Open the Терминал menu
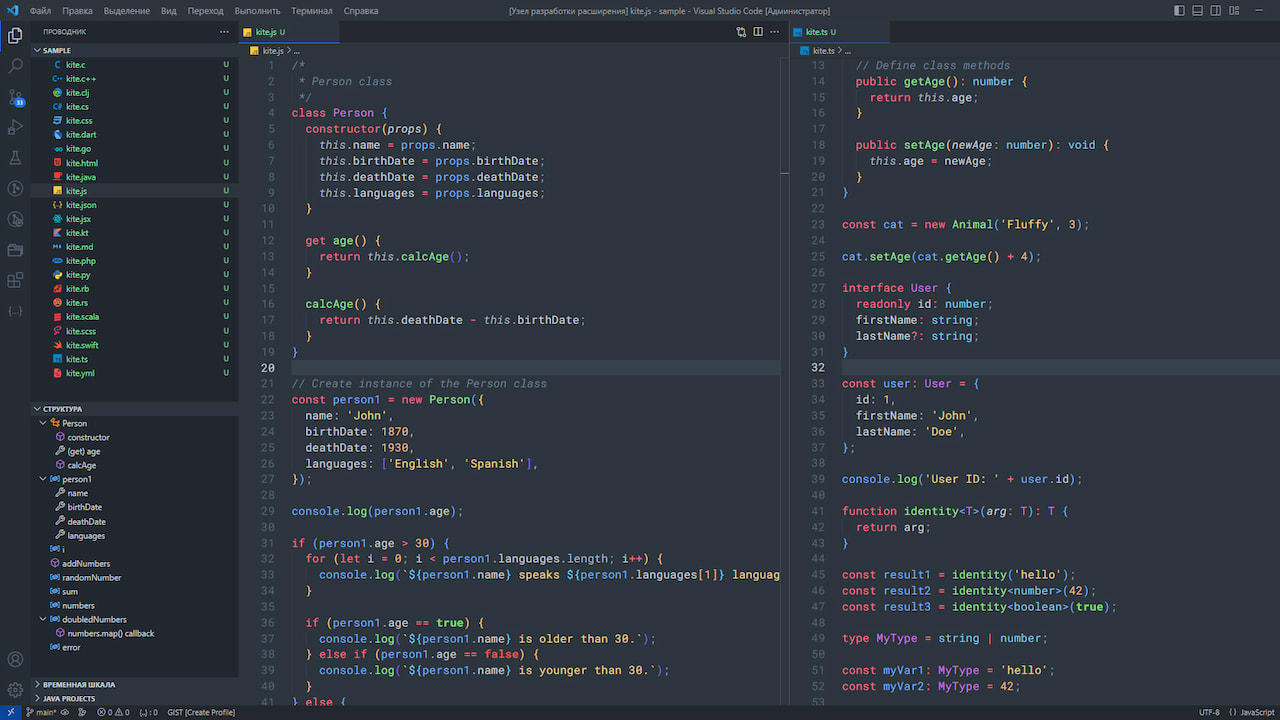The image size is (1280, 720). [x=312, y=11]
